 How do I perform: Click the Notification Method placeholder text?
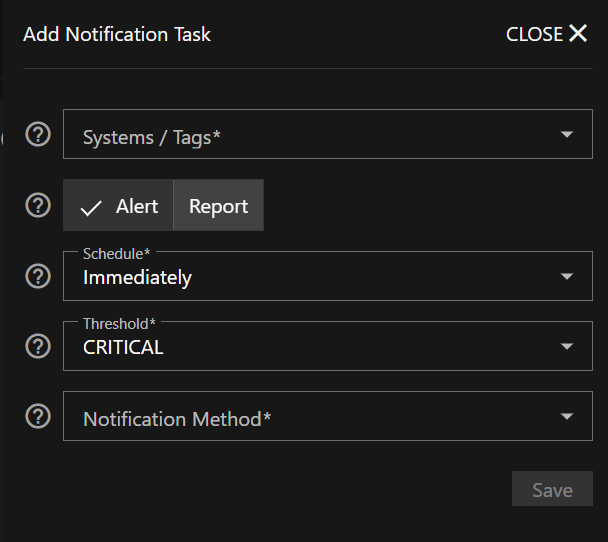point(177,419)
